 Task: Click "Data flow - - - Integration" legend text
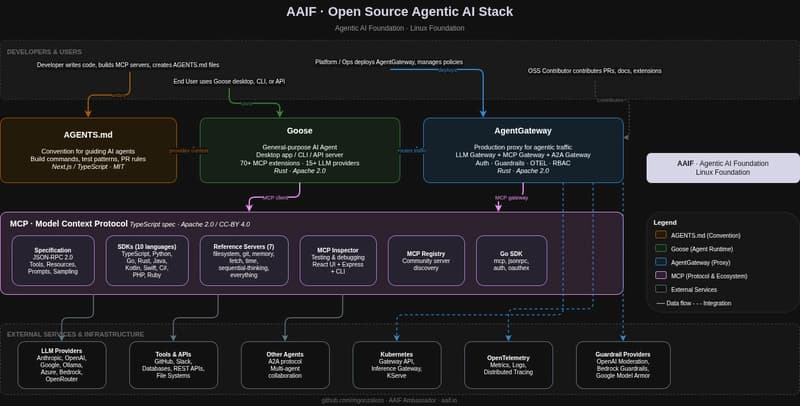point(694,303)
